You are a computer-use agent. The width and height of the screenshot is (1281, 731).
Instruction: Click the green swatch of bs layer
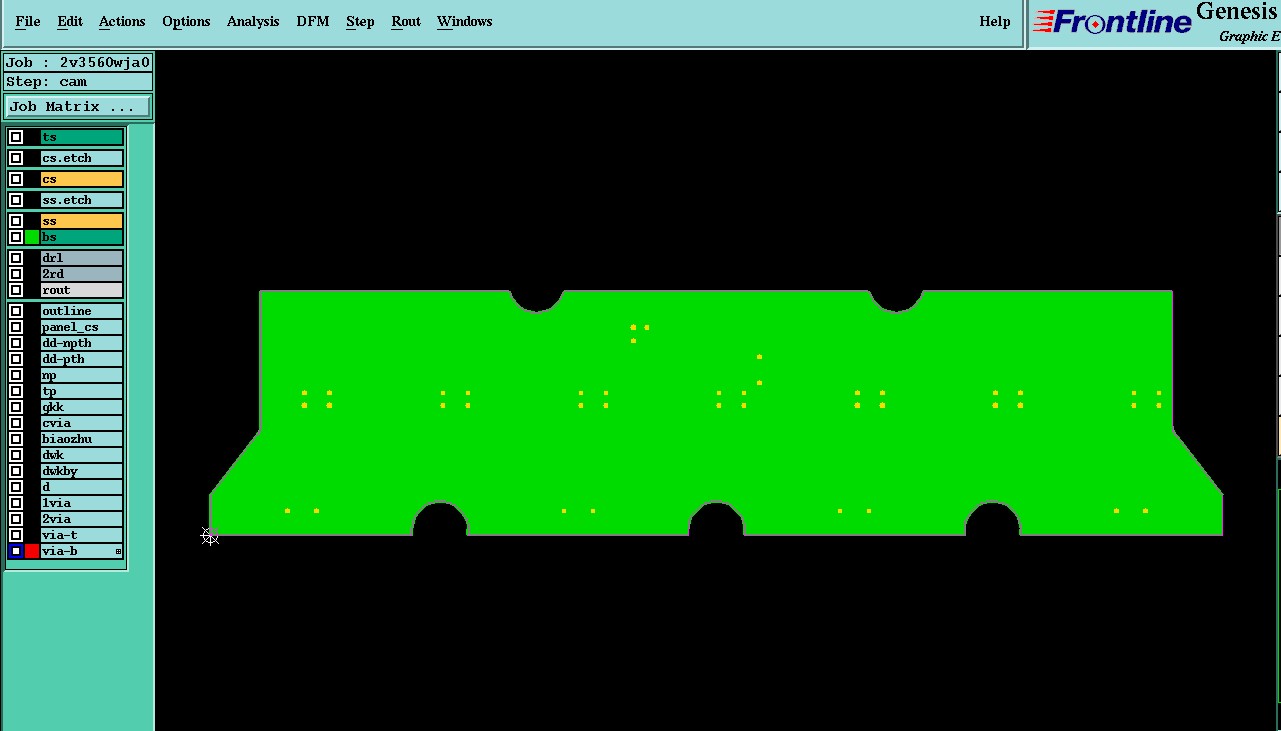[32, 237]
